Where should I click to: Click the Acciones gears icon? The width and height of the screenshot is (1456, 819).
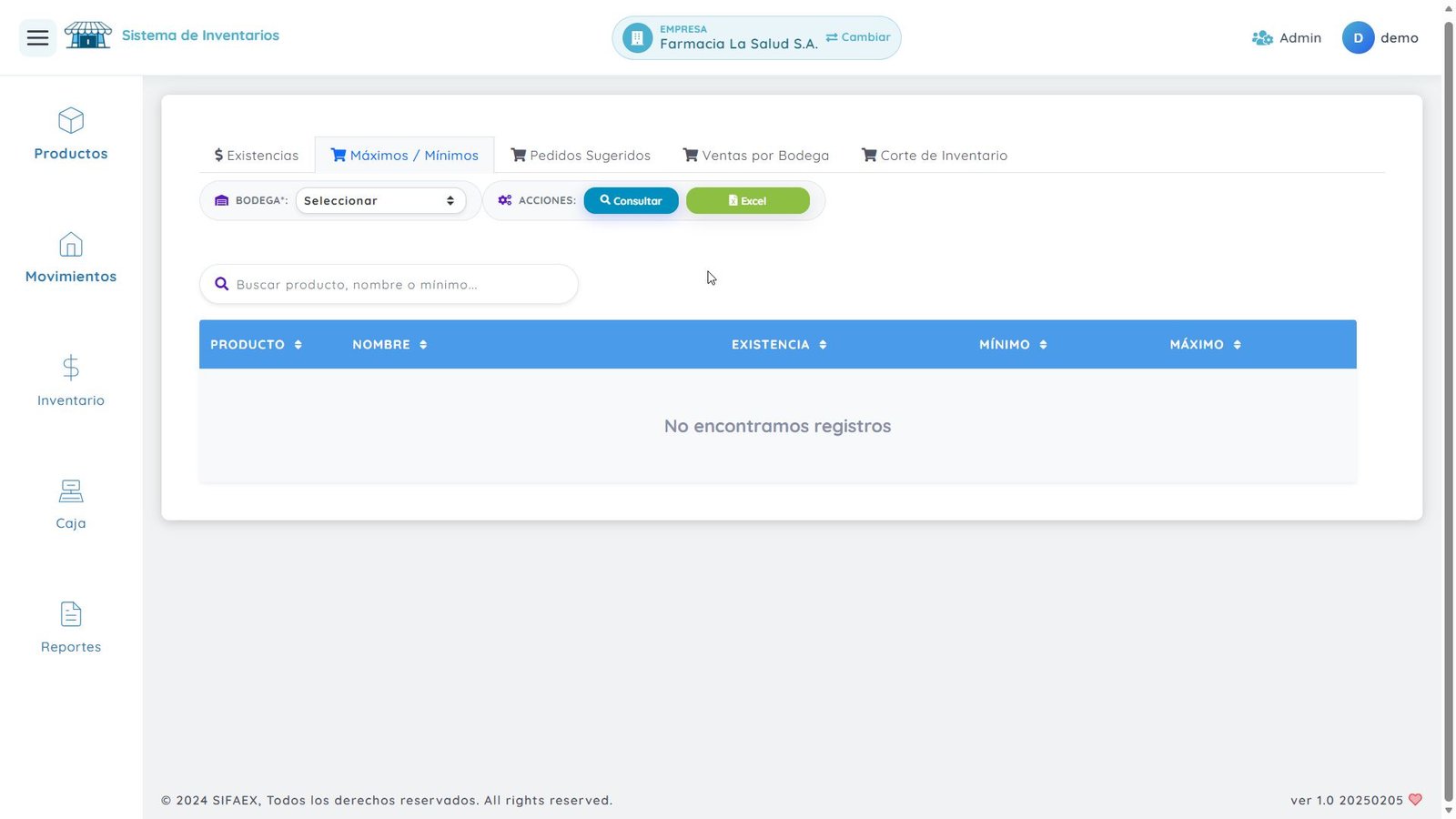[x=505, y=200]
